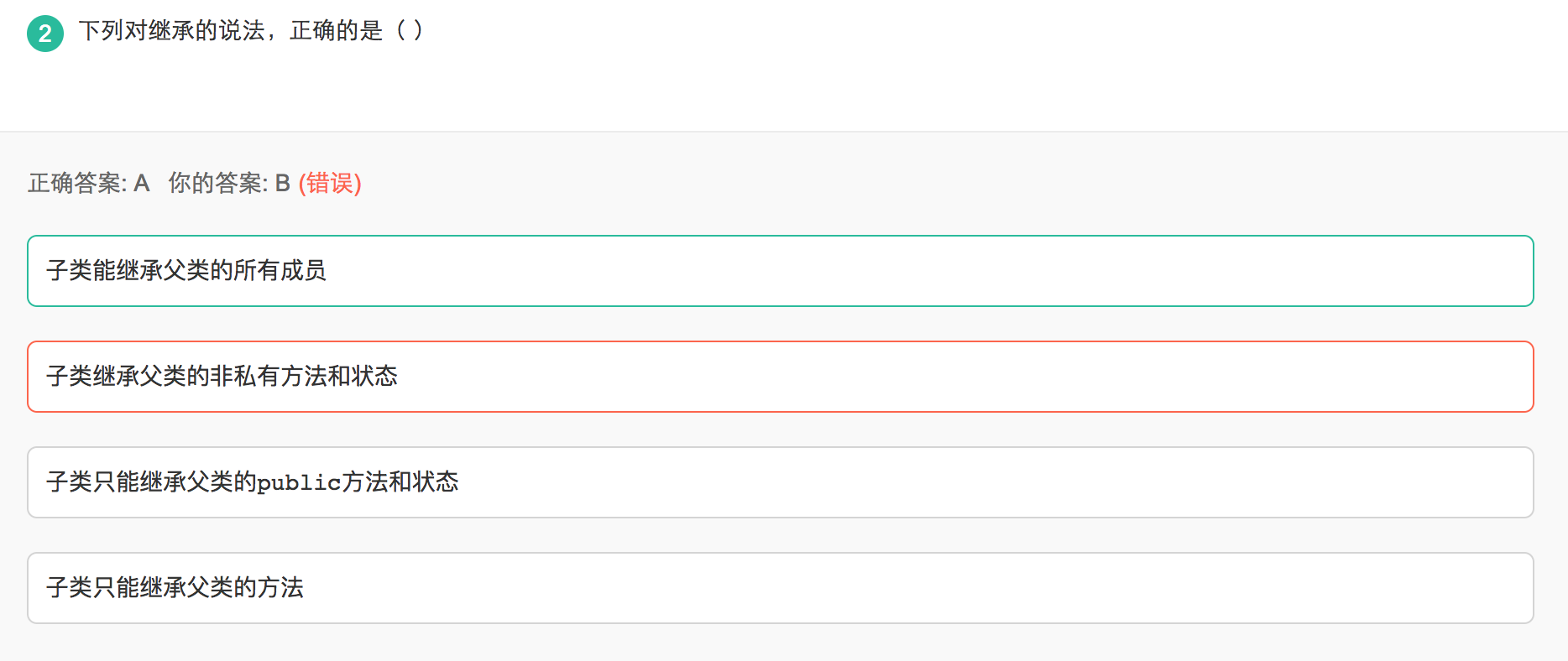Click 正确的是 text in question stem

[337, 31]
